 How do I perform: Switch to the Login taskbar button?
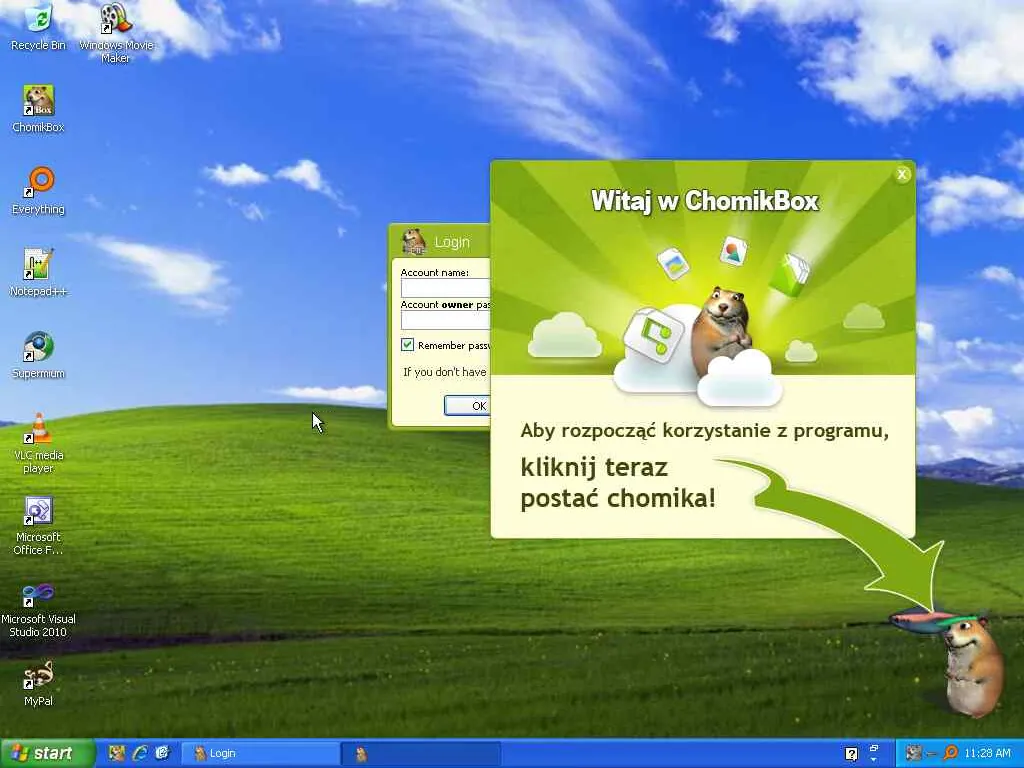[x=259, y=753]
